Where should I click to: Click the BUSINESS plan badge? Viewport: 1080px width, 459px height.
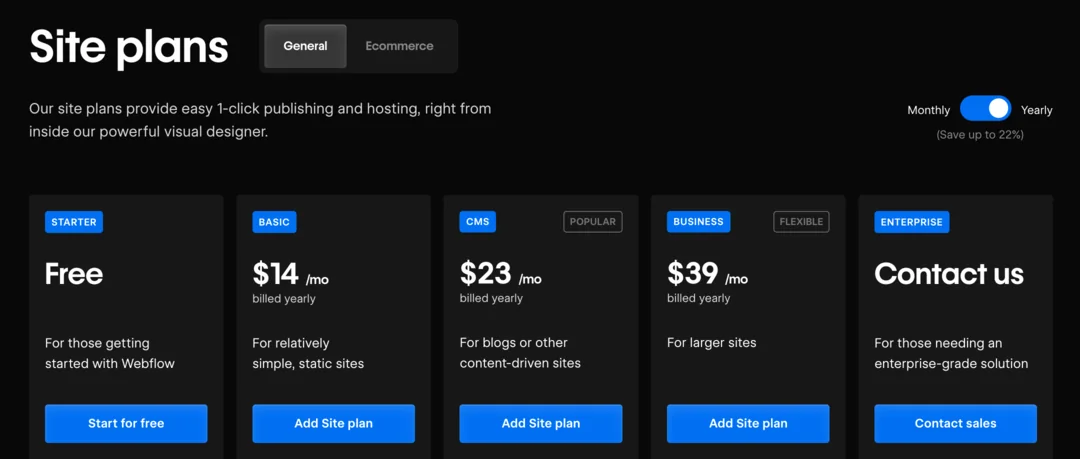698,222
